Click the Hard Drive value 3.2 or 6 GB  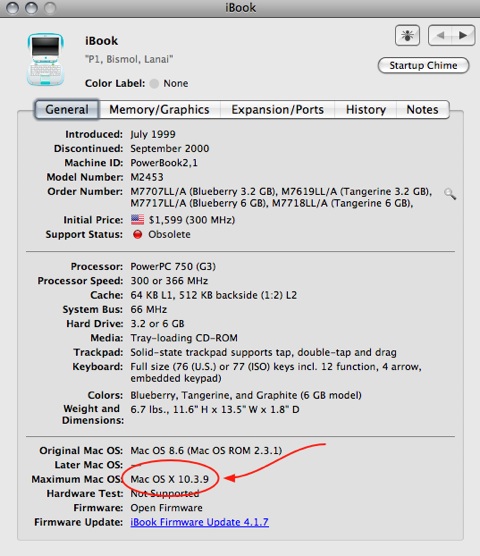[157, 324]
